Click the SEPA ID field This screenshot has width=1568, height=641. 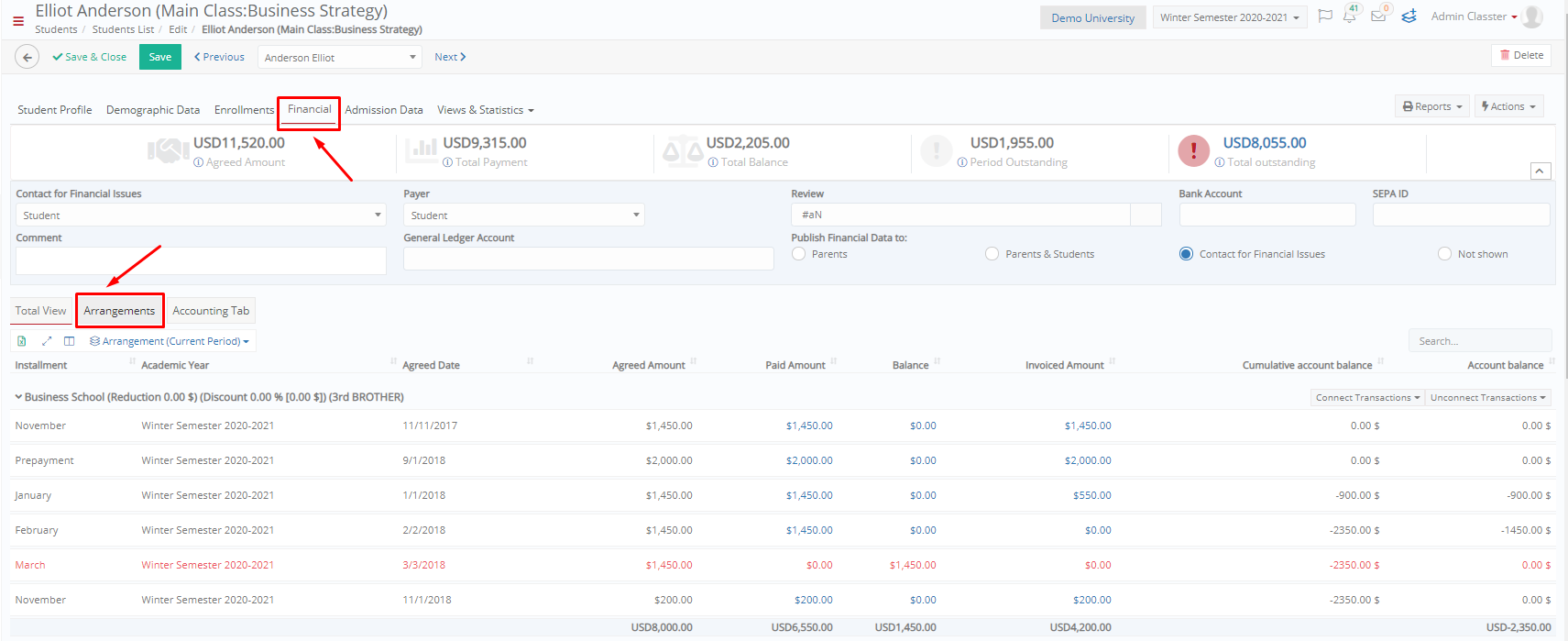(1461, 215)
